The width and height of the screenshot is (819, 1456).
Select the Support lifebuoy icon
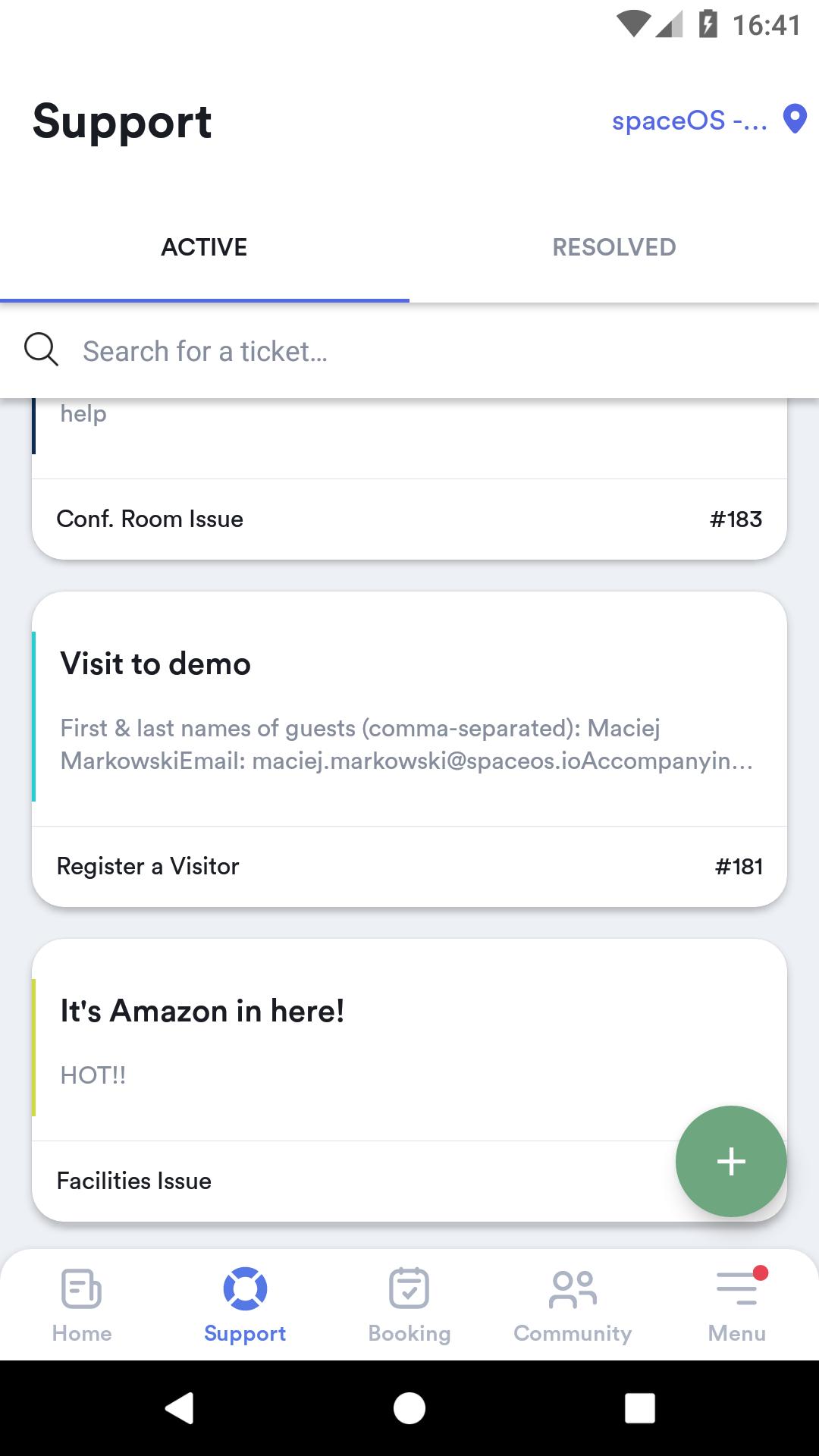245,1288
